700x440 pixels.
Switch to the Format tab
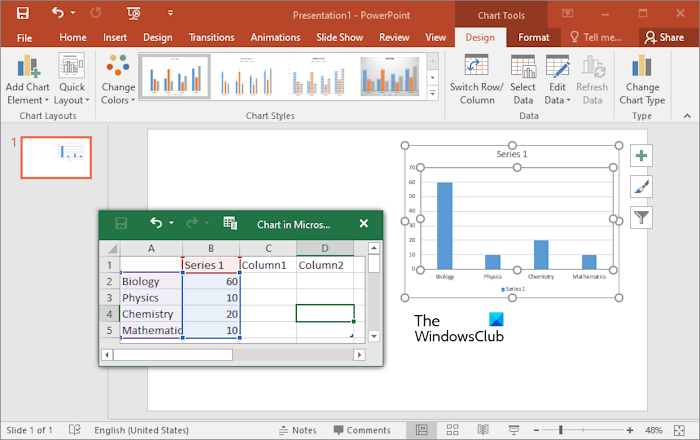533,37
